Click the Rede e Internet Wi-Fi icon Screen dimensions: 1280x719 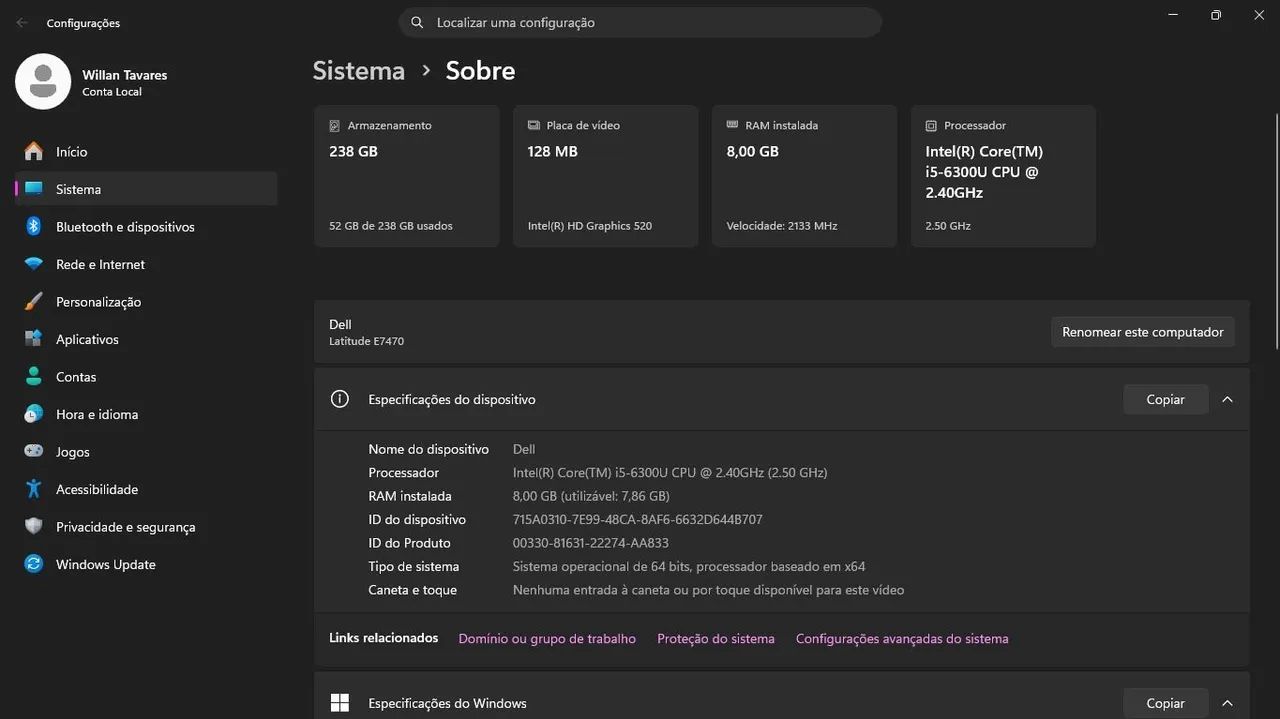click(34, 264)
